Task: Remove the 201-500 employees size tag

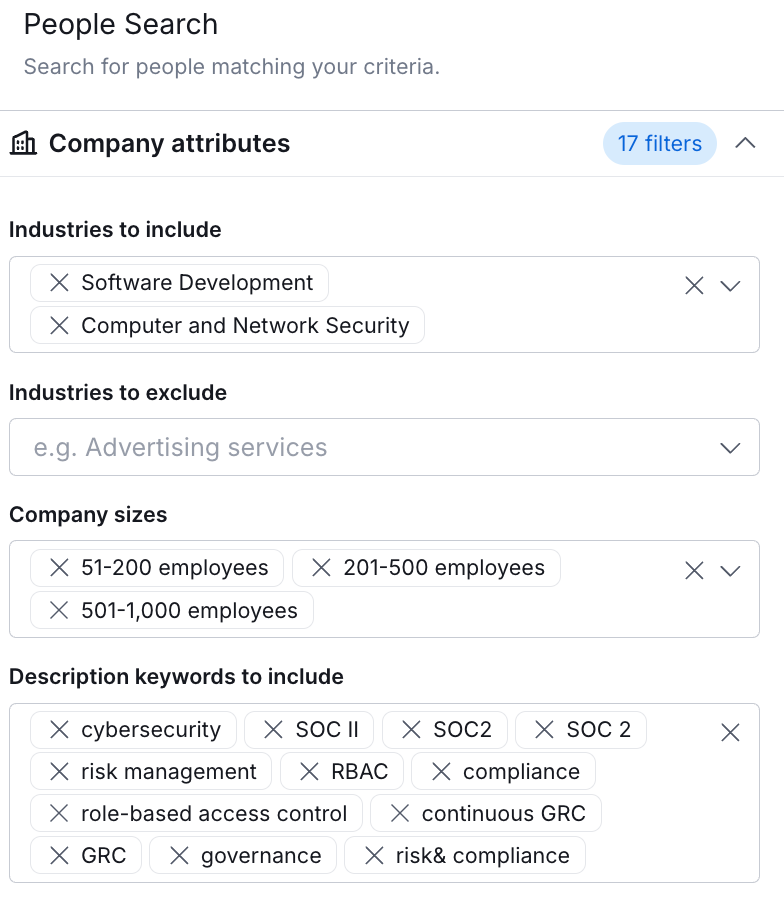Action: pos(321,568)
